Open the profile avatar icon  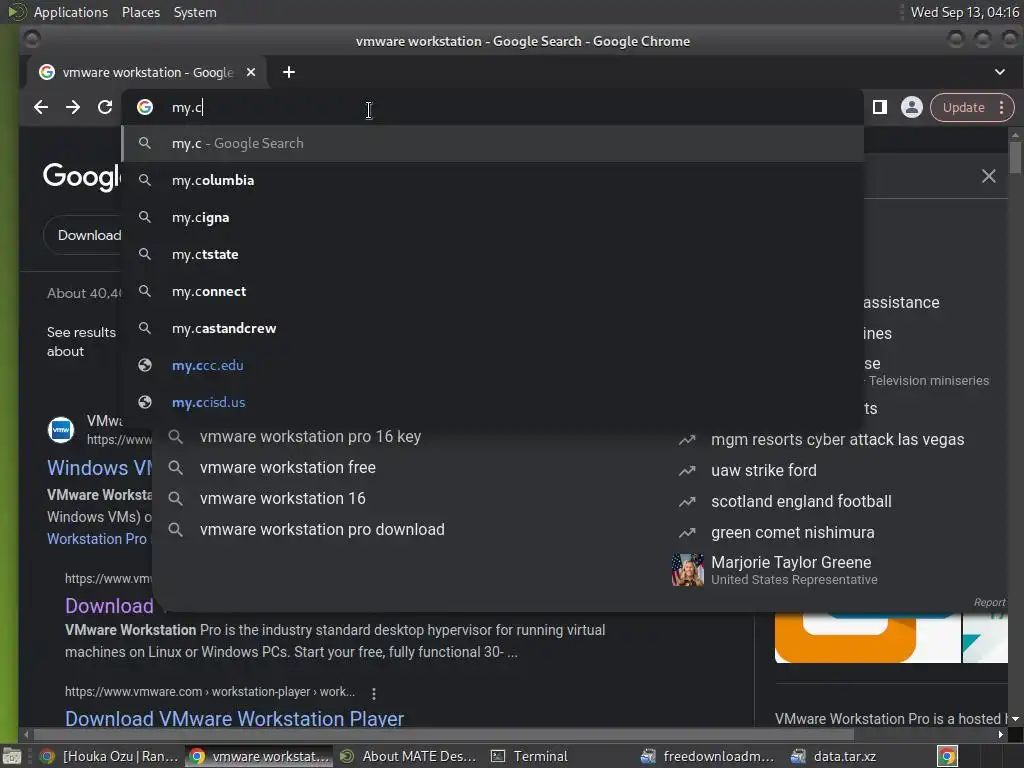click(x=912, y=107)
